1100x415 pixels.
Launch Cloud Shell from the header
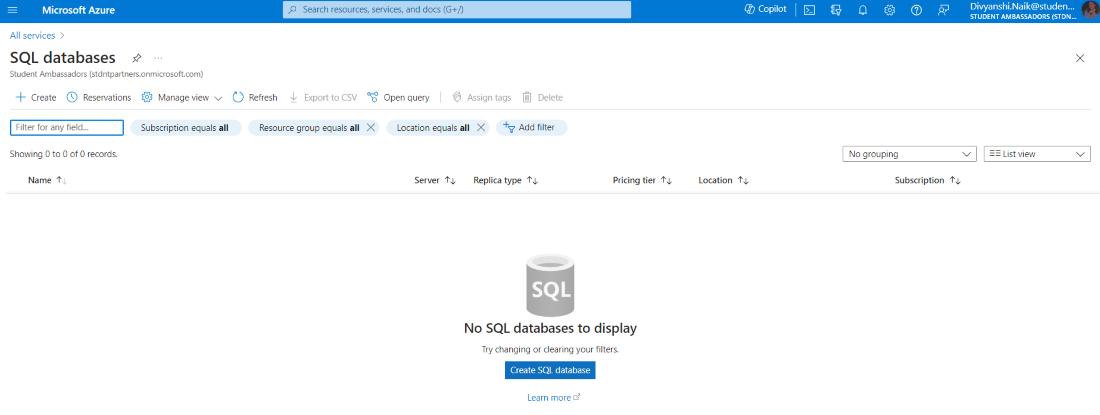[x=809, y=10]
